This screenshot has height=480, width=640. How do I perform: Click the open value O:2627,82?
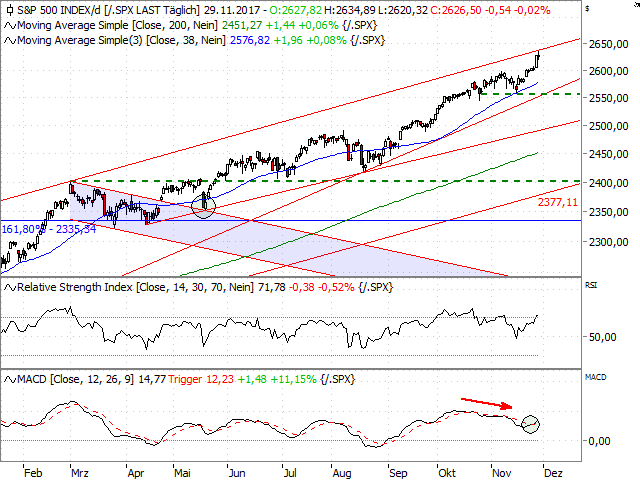295,10
